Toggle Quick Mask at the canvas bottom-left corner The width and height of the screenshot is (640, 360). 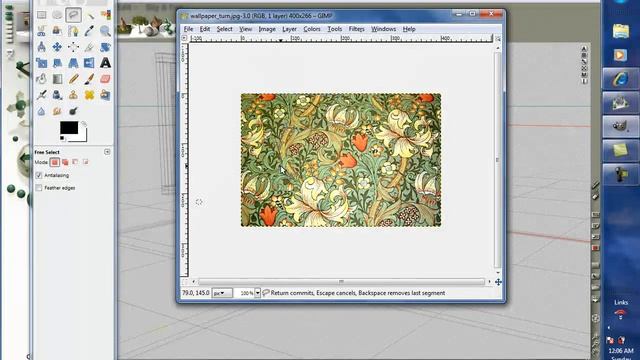(184, 282)
